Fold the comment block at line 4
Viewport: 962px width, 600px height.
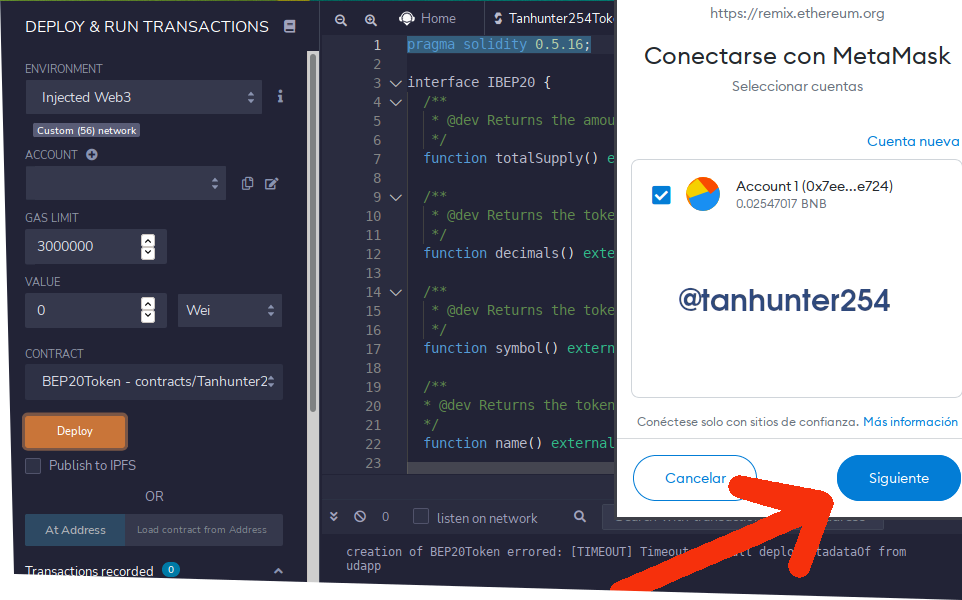pyautogui.click(x=396, y=102)
